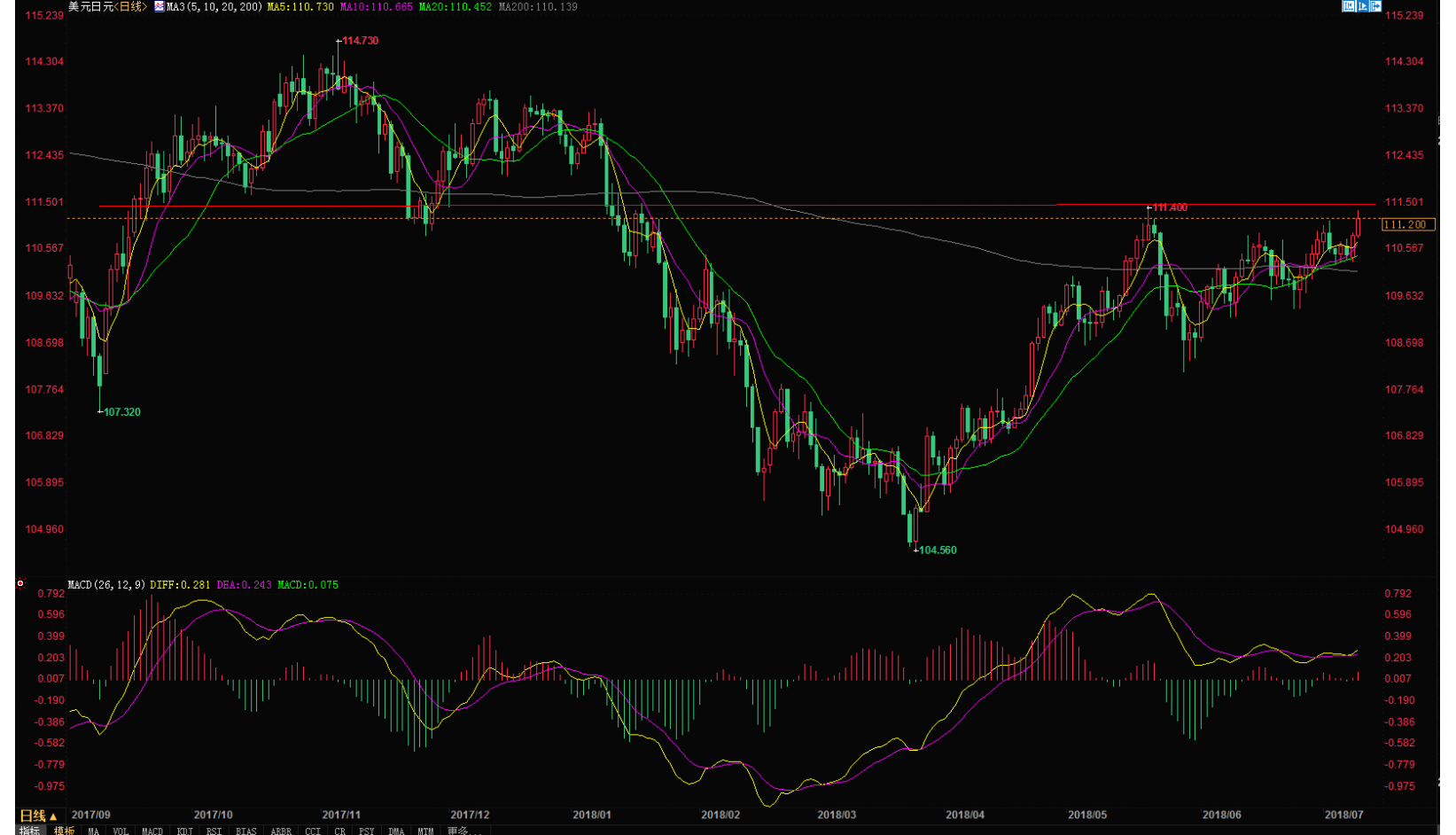Click the MACD tab in bottom bar

tap(152, 831)
